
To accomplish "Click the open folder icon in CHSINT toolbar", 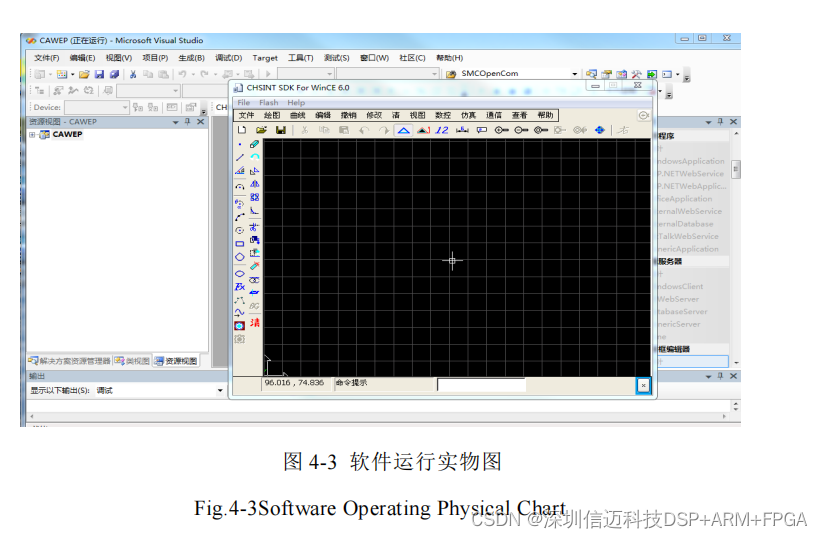I will pyautogui.click(x=261, y=130).
